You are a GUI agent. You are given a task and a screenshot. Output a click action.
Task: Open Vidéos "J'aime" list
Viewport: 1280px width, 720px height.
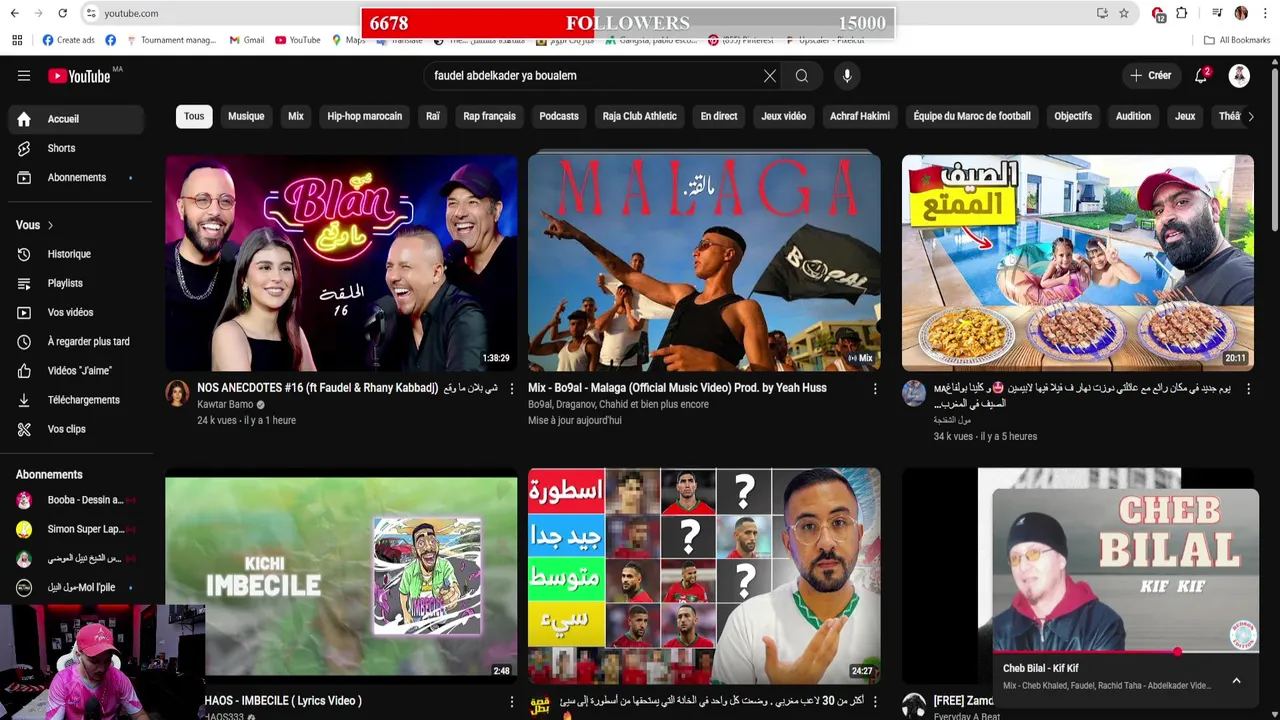click(76, 371)
